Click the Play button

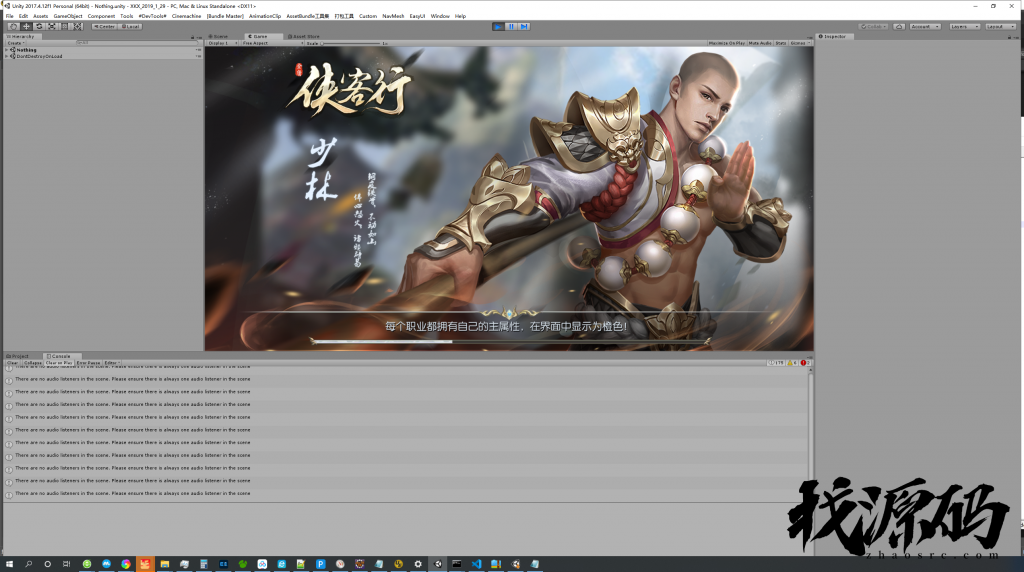[x=498, y=26]
